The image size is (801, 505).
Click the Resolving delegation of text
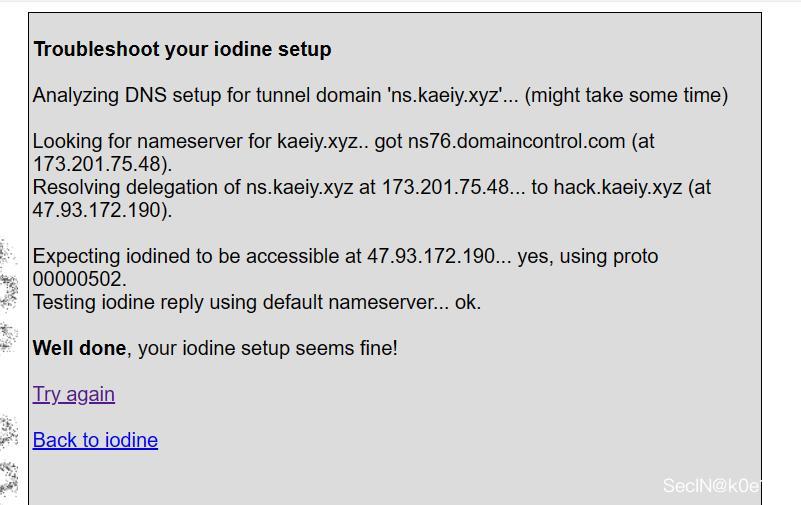[137, 187]
